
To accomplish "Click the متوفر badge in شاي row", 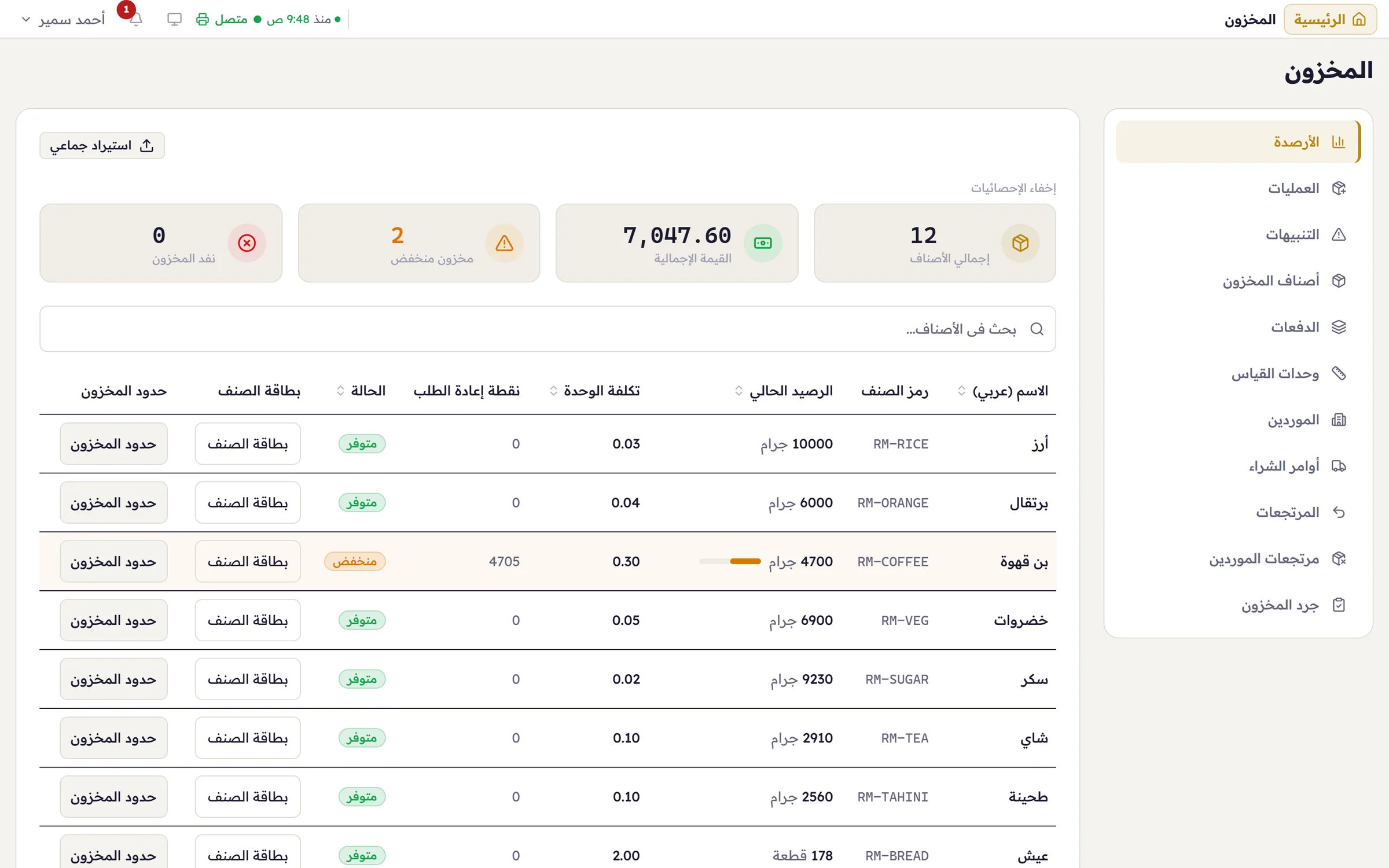I will click(362, 738).
